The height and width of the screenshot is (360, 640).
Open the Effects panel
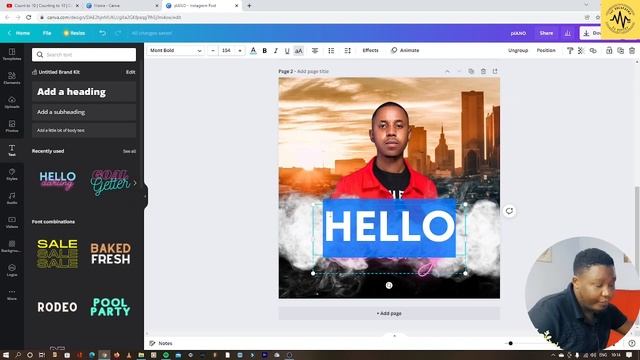(x=370, y=51)
